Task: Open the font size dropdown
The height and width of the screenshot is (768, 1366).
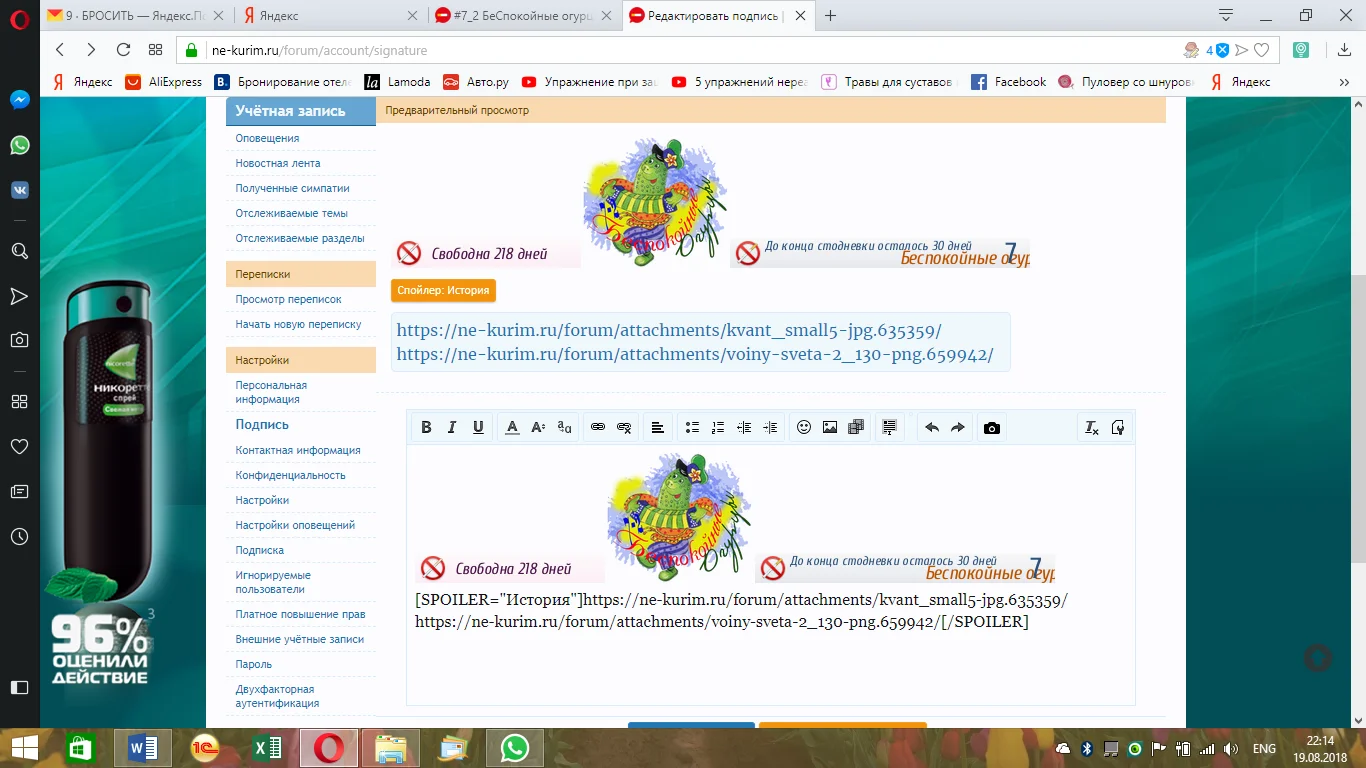Action: point(538,428)
